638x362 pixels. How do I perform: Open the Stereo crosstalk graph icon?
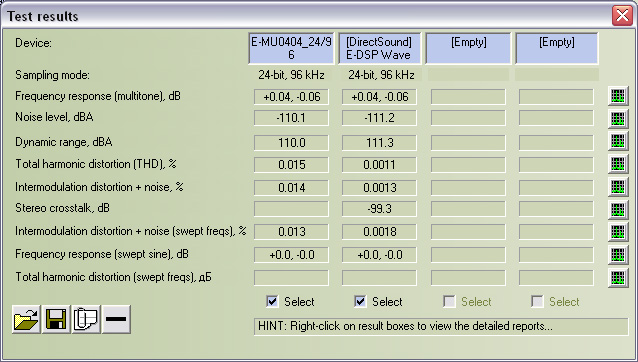pos(618,209)
